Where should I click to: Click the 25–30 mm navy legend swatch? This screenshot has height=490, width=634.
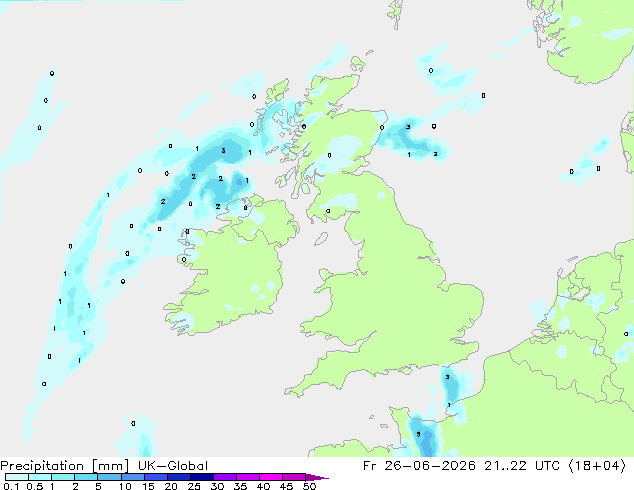click(202, 477)
